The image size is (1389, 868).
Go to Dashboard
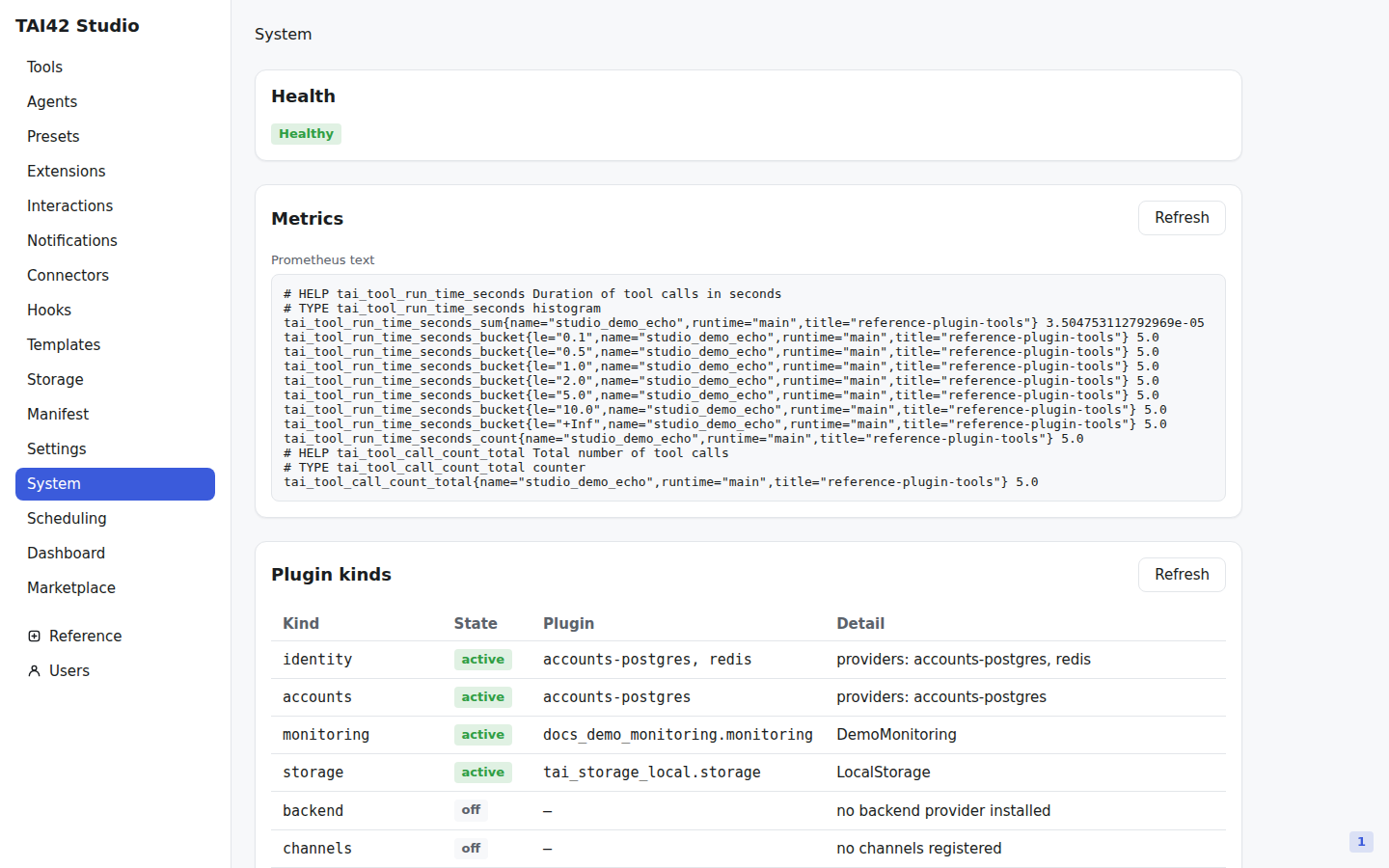click(115, 554)
